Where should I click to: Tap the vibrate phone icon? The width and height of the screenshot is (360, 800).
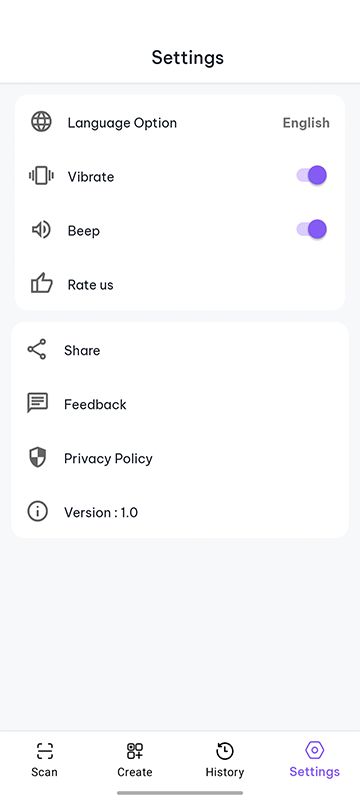(x=41, y=176)
